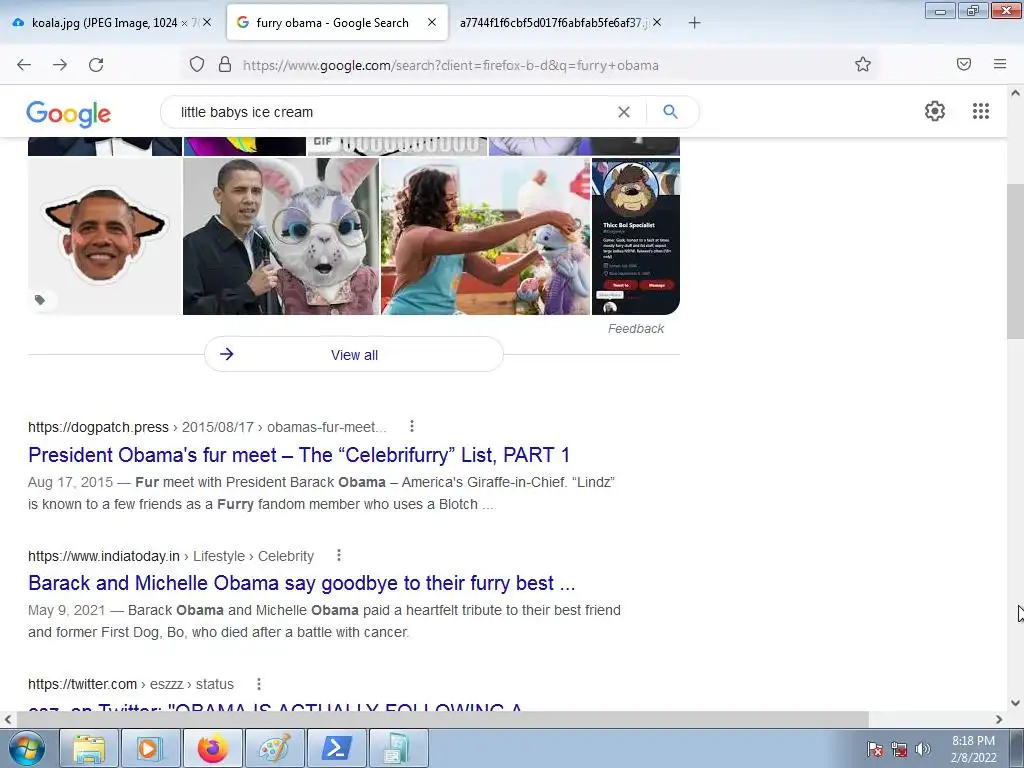Image resolution: width=1024 pixels, height=768 pixels.
Task: Open Barack and Michelle Obama say goodbye result
Action: pos(302,583)
